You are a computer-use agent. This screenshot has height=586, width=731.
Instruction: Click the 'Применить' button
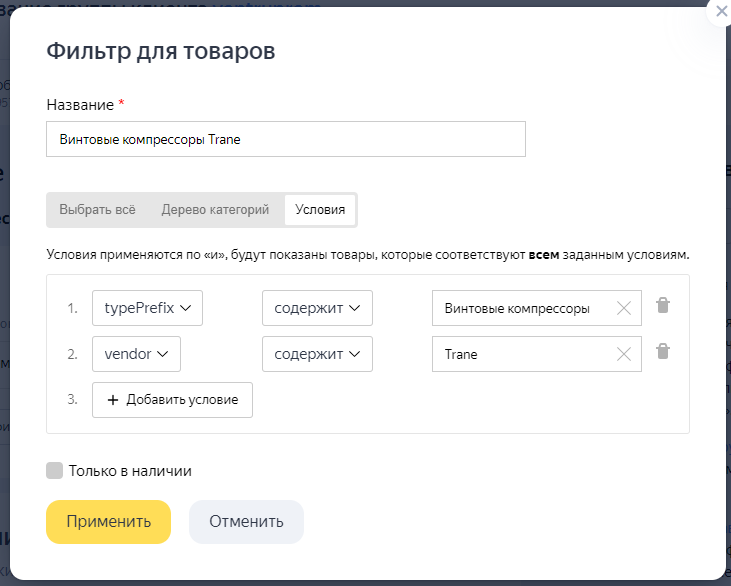coord(109,522)
